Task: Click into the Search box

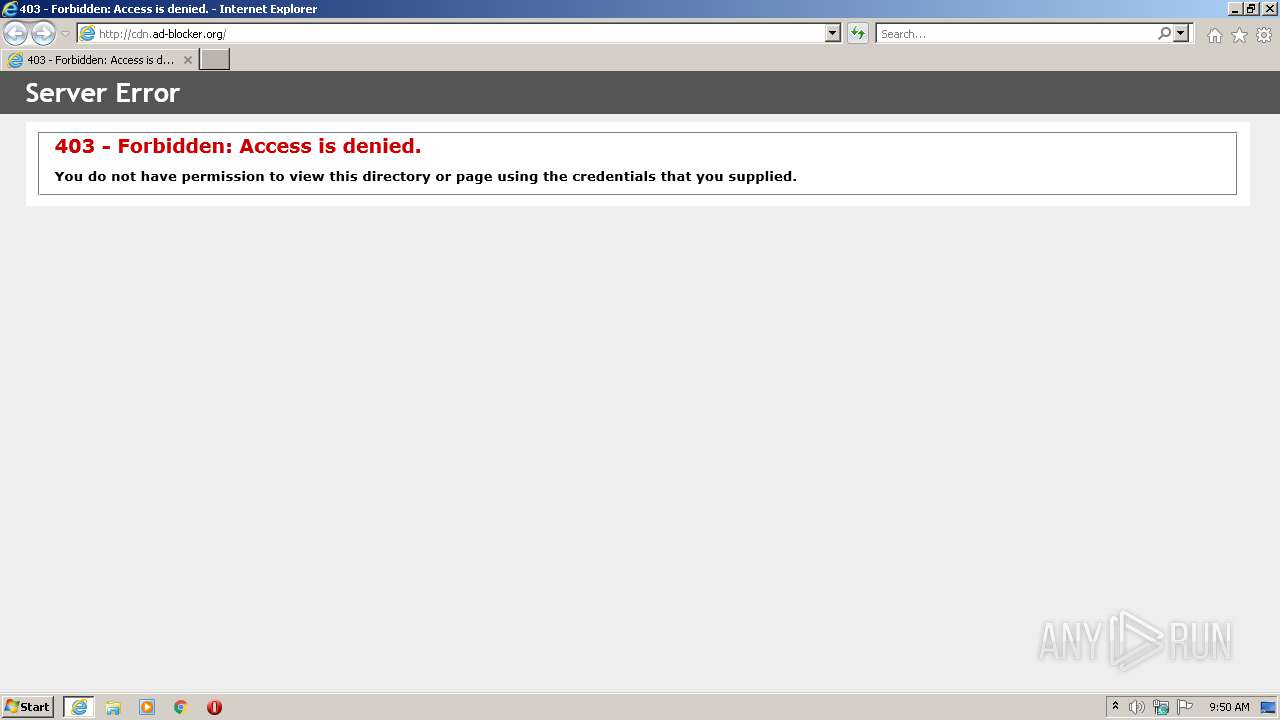Action: click(1015, 33)
